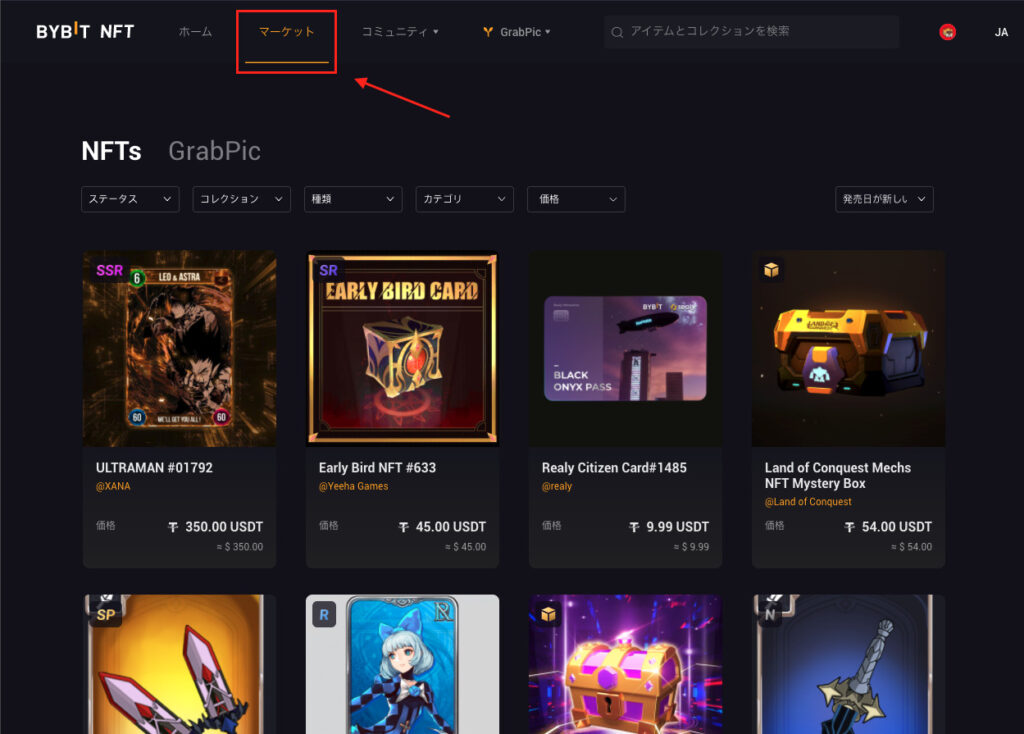Open the Early Bird Card image
Image resolution: width=1024 pixels, height=734 pixels.
402,349
